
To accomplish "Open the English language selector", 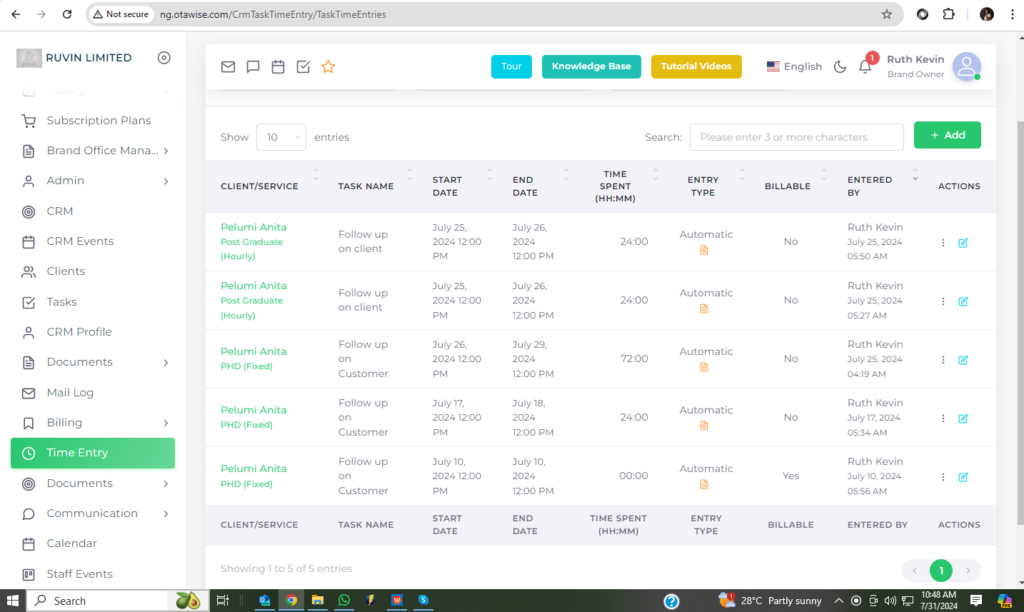I will [x=794, y=67].
